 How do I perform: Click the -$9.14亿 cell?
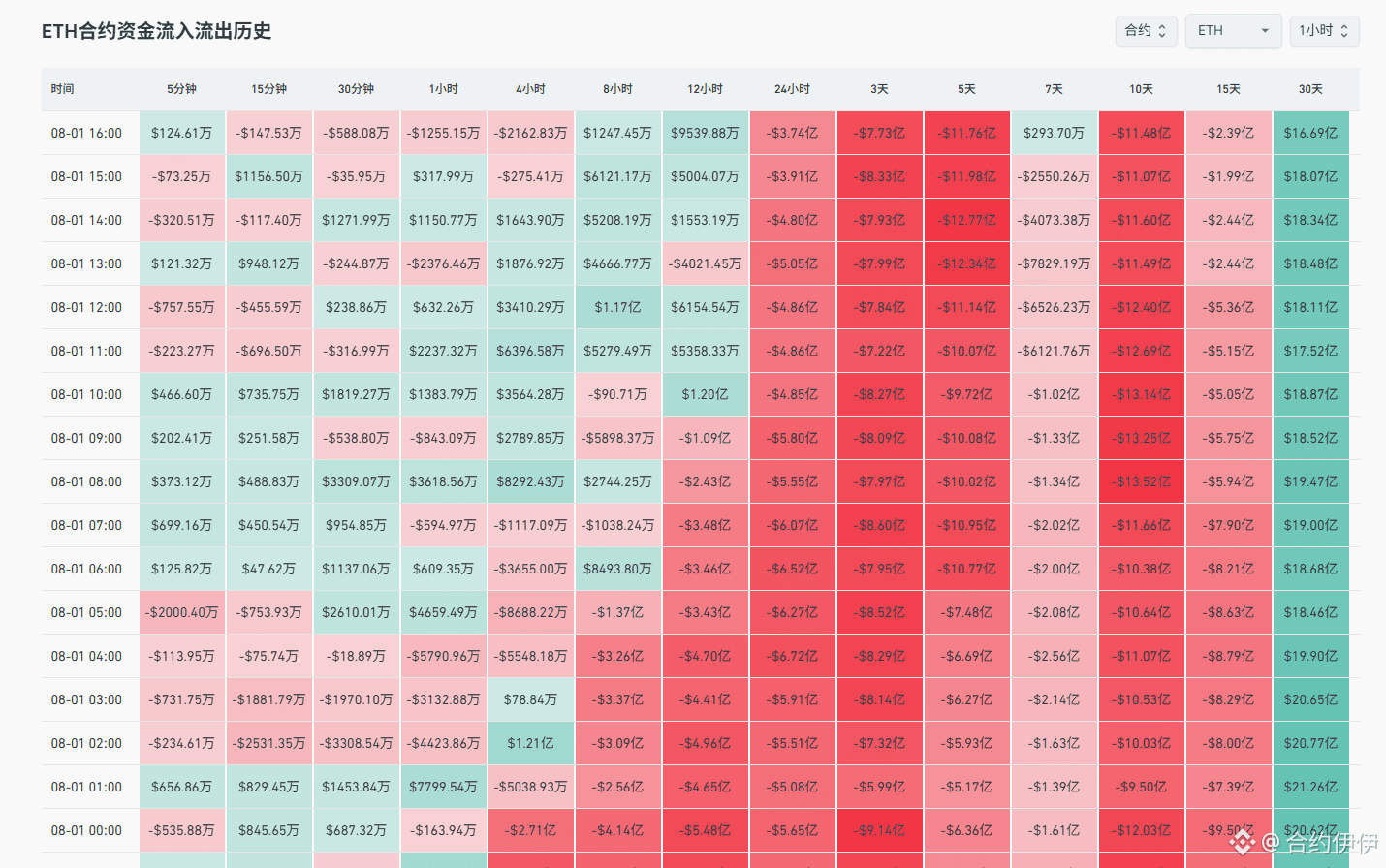(x=880, y=830)
